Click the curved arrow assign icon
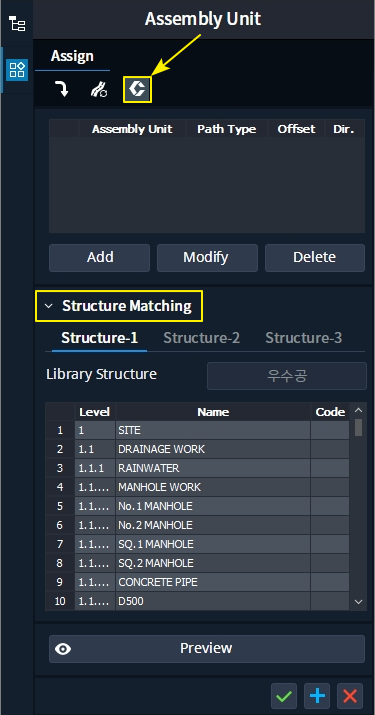The height and width of the screenshot is (715, 375). tap(62, 89)
